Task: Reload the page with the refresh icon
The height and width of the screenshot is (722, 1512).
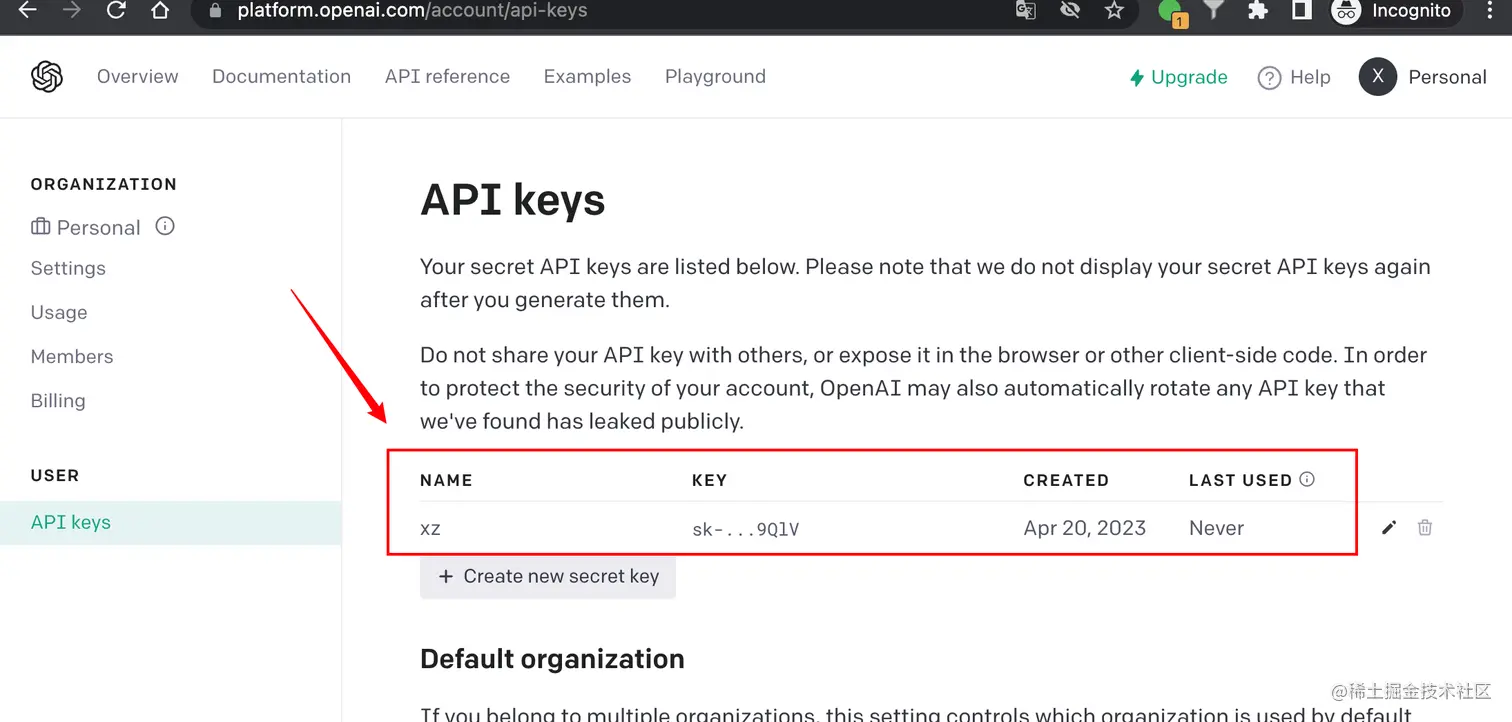Action: (x=116, y=11)
